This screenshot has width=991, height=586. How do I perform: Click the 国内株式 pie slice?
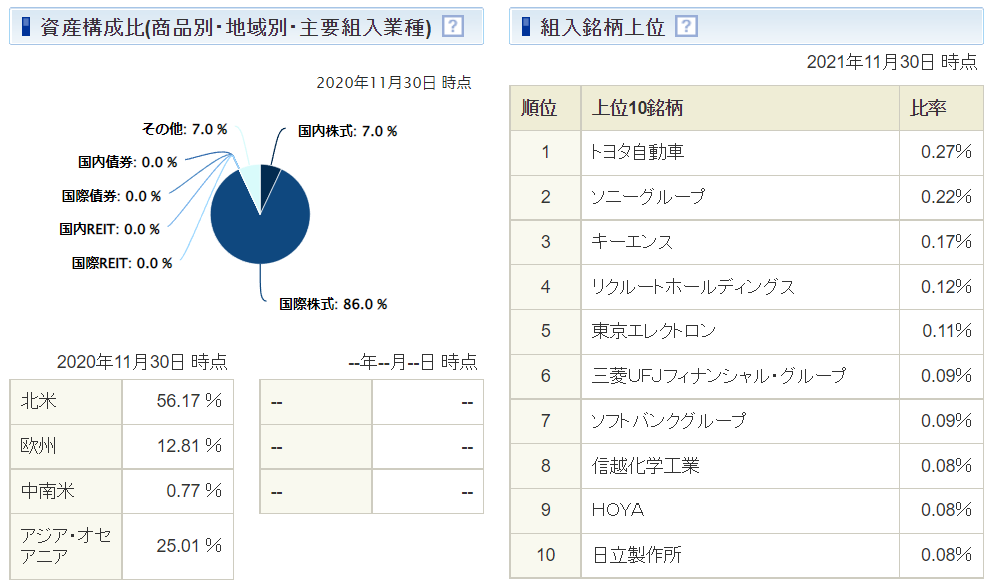click(x=269, y=180)
